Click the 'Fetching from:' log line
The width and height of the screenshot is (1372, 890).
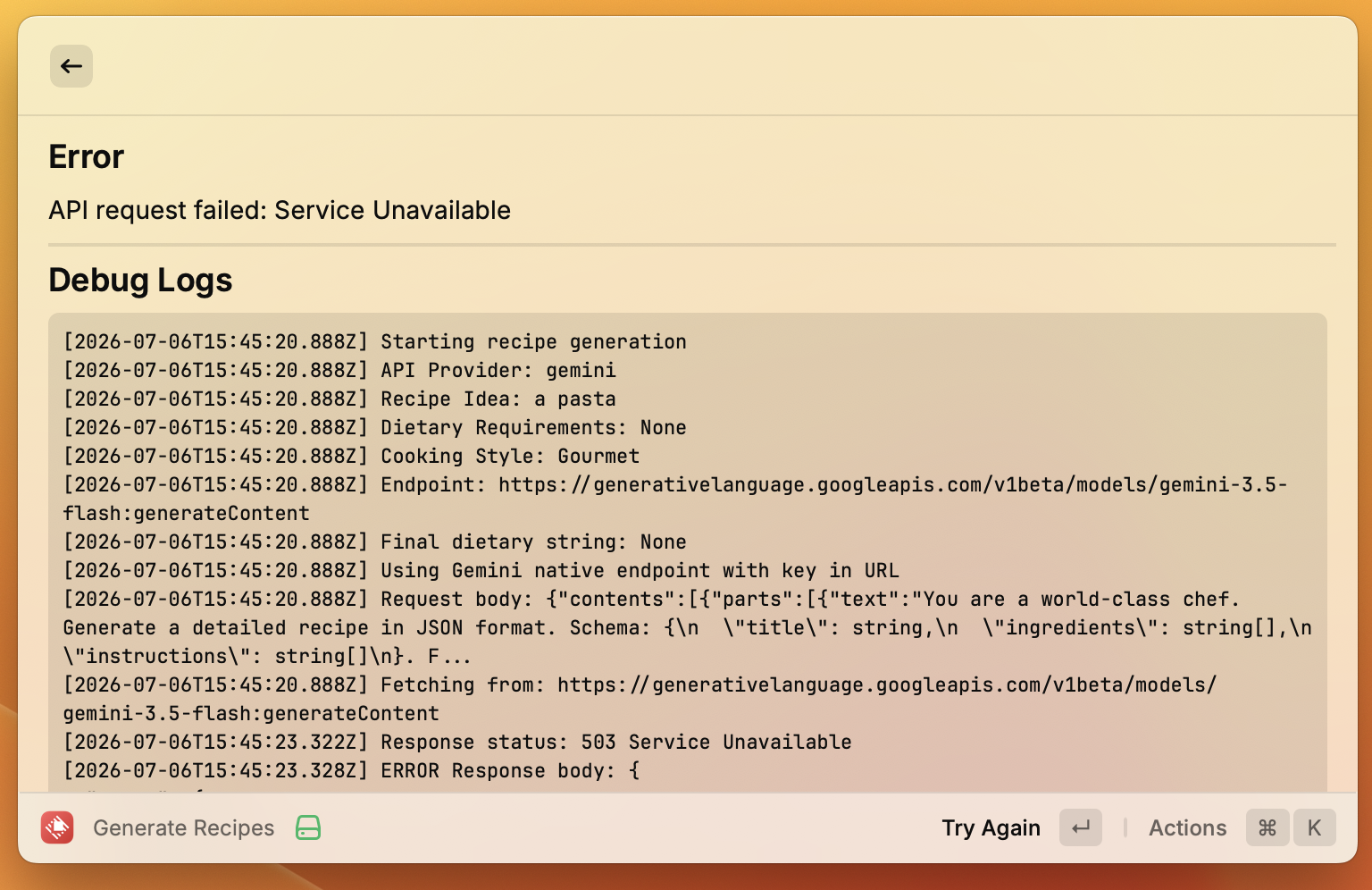tap(640, 699)
